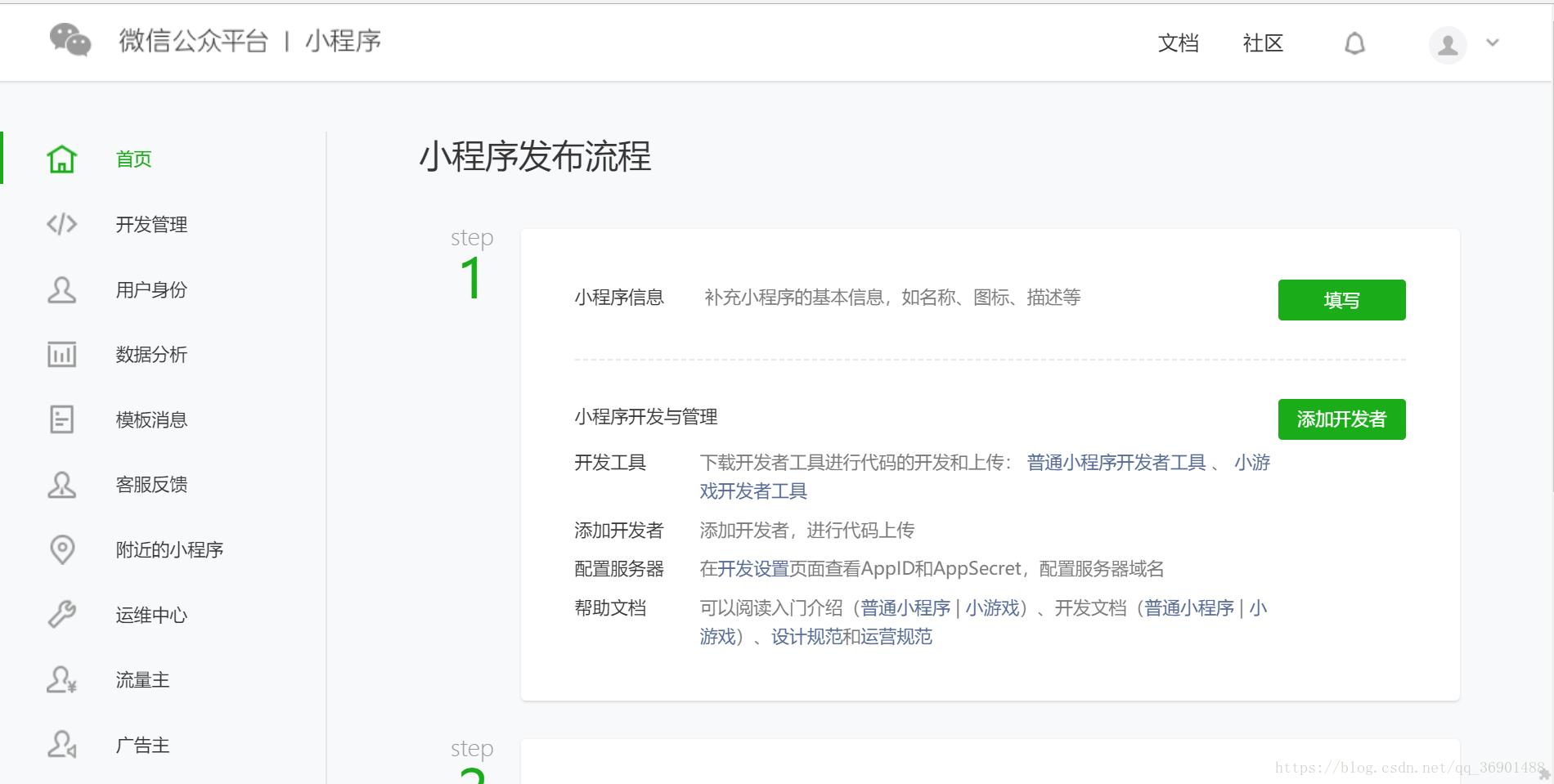Click the chart icon for 数据分析
This screenshot has height=784, width=1554.
click(x=62, y=354)
